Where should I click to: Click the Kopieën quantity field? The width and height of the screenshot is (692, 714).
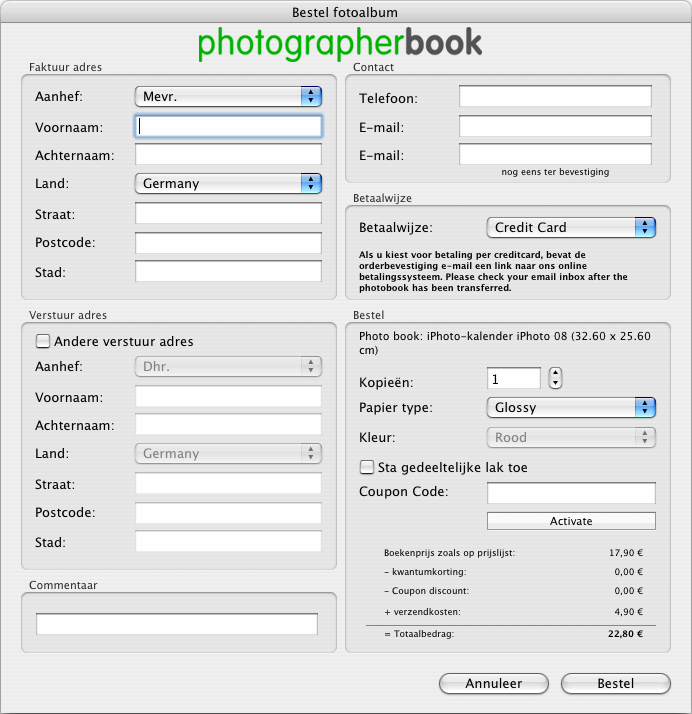pos(514,378)
